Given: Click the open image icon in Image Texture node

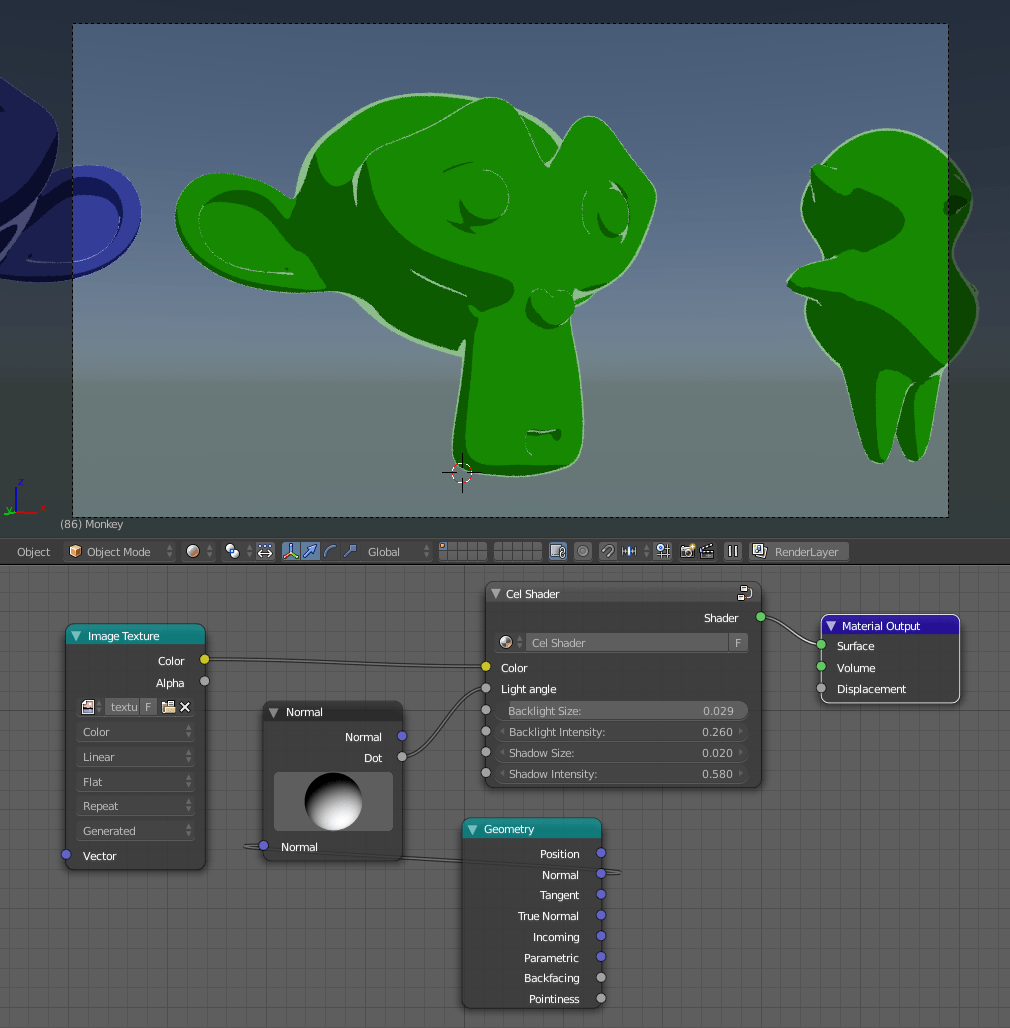Looking at the screenshot, I should click(169, 707).
